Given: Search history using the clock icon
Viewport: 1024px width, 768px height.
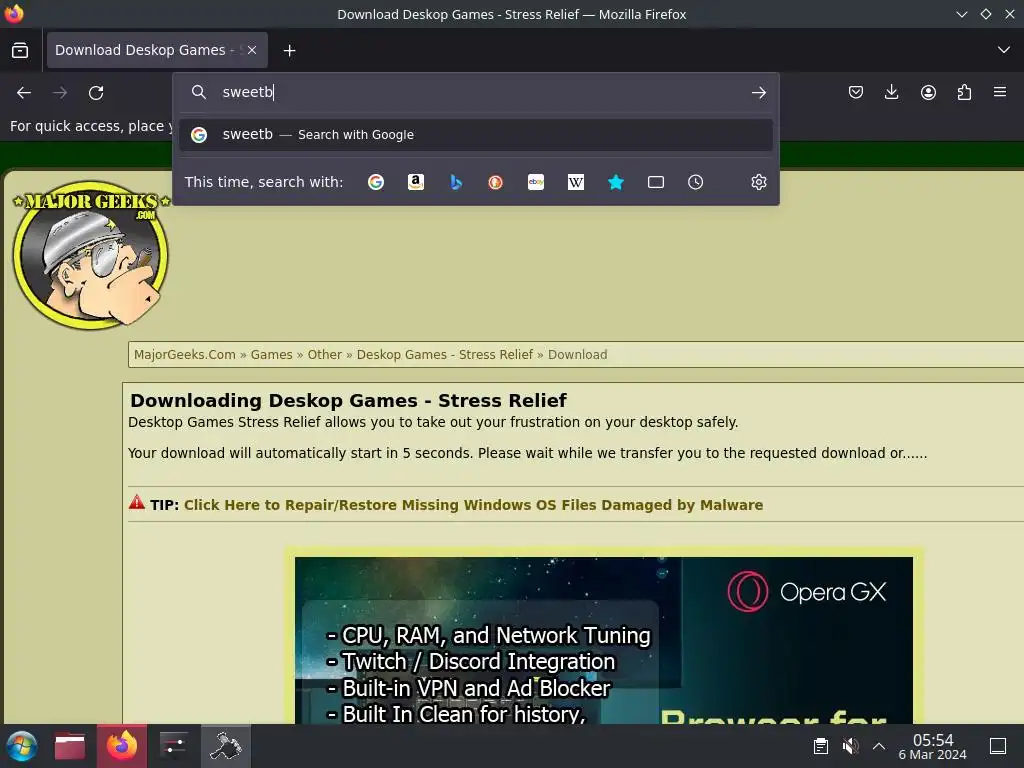Looking at the screenshot, I should (696, 182).
